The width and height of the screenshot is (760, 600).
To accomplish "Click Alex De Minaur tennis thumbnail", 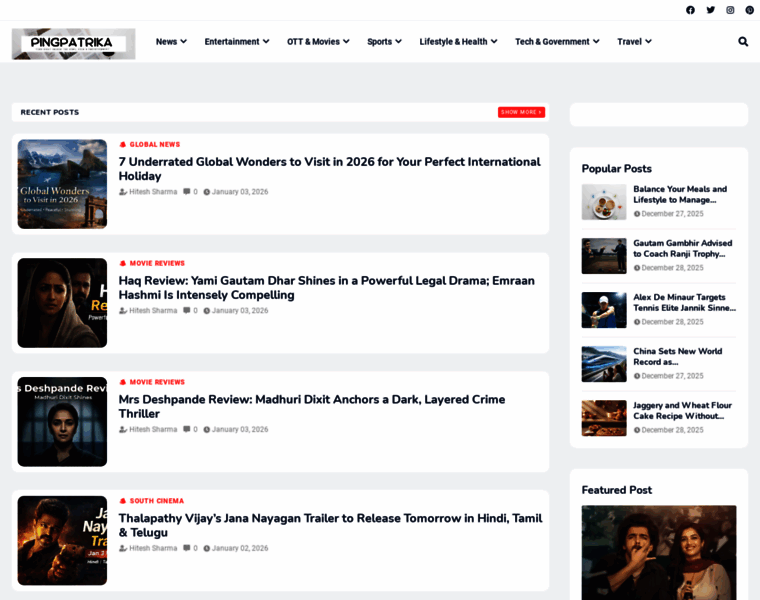I will 604,310.
